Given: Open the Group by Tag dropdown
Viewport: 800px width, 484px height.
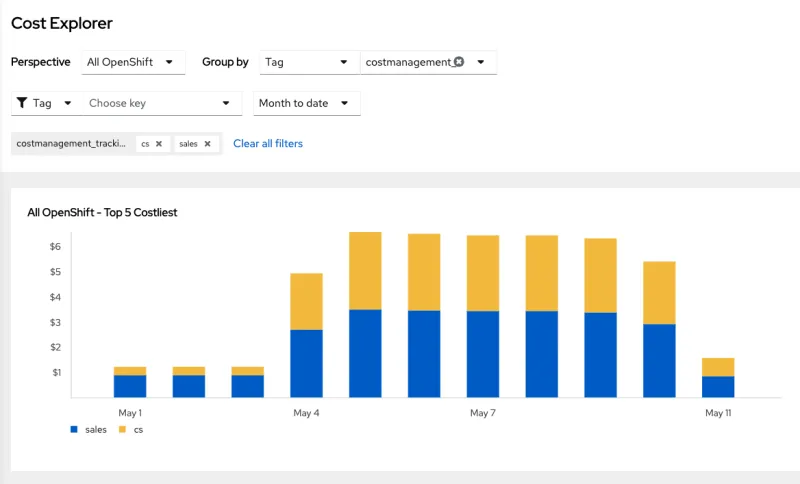Looking at the screenshot, I should pos(308,62).
